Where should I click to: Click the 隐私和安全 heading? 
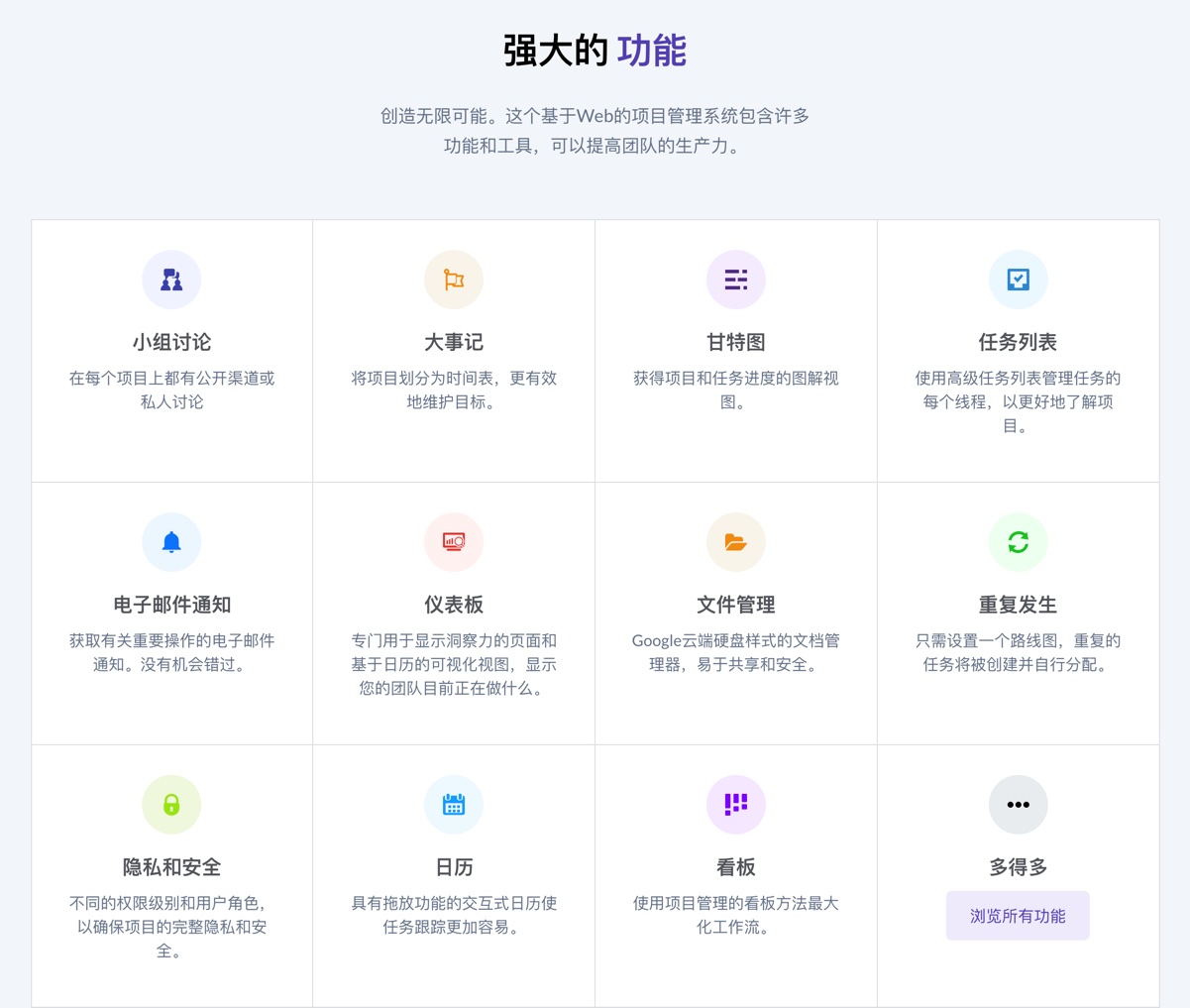tap(171, 867)
